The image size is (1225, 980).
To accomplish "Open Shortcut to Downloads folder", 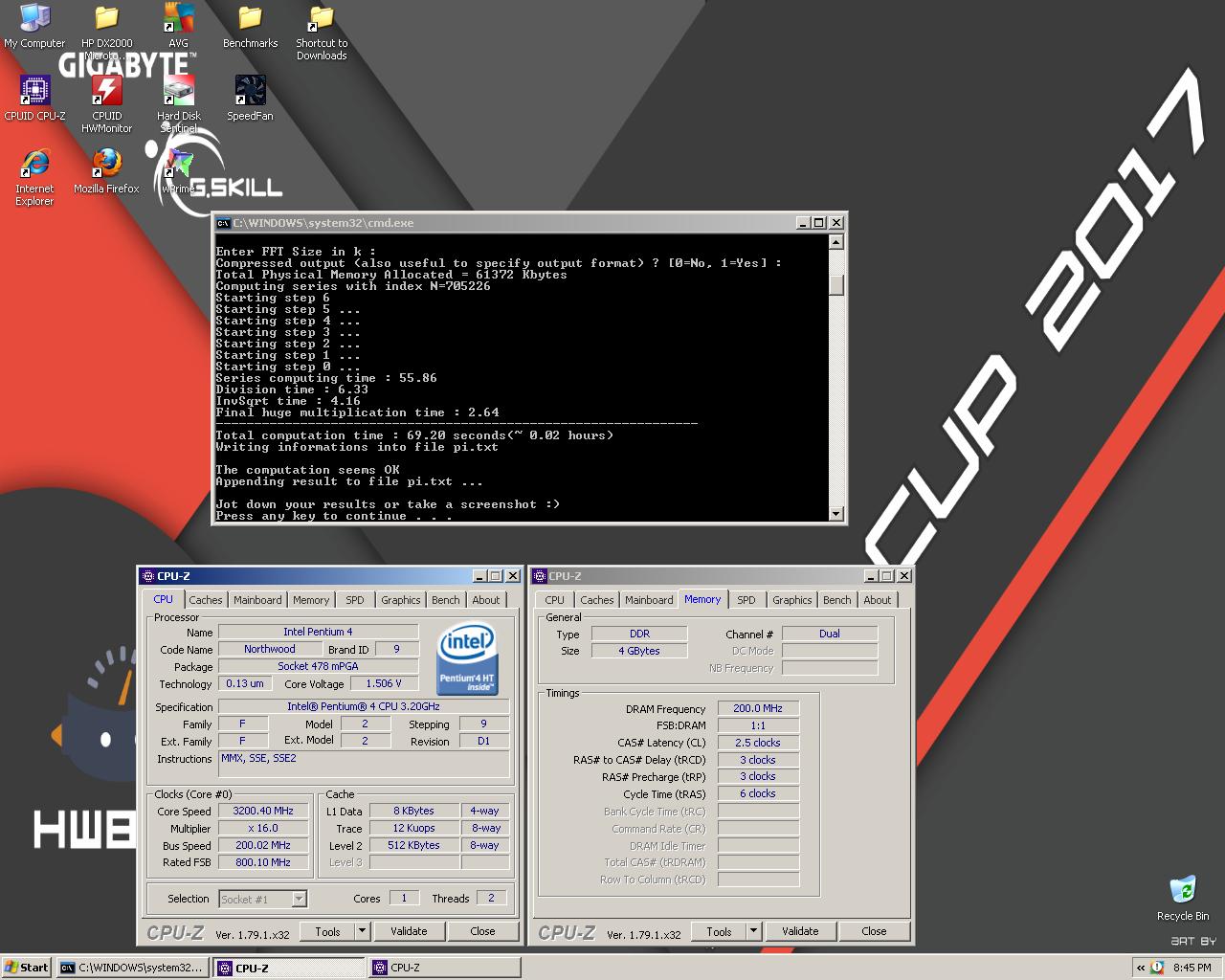I will click(322, 32).
